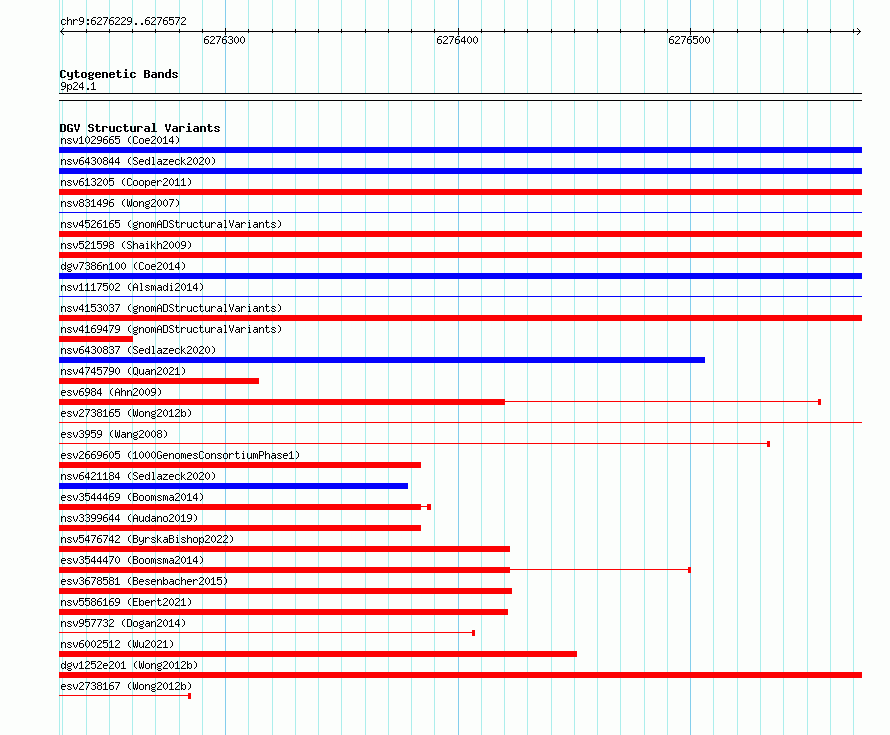The height and width of the screenshot is (735, 890).
Task: Open the nsv6421184 (Sedlazeck2020) label
Action: [x=138, y=476]
